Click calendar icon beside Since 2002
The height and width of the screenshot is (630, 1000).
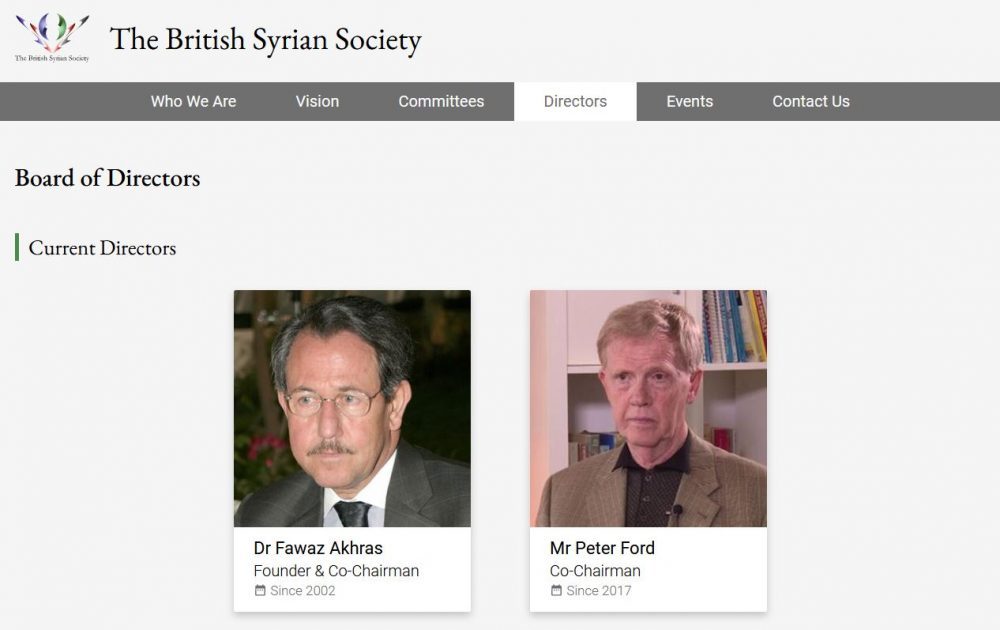pyautogui.click(x=260, y=590)
